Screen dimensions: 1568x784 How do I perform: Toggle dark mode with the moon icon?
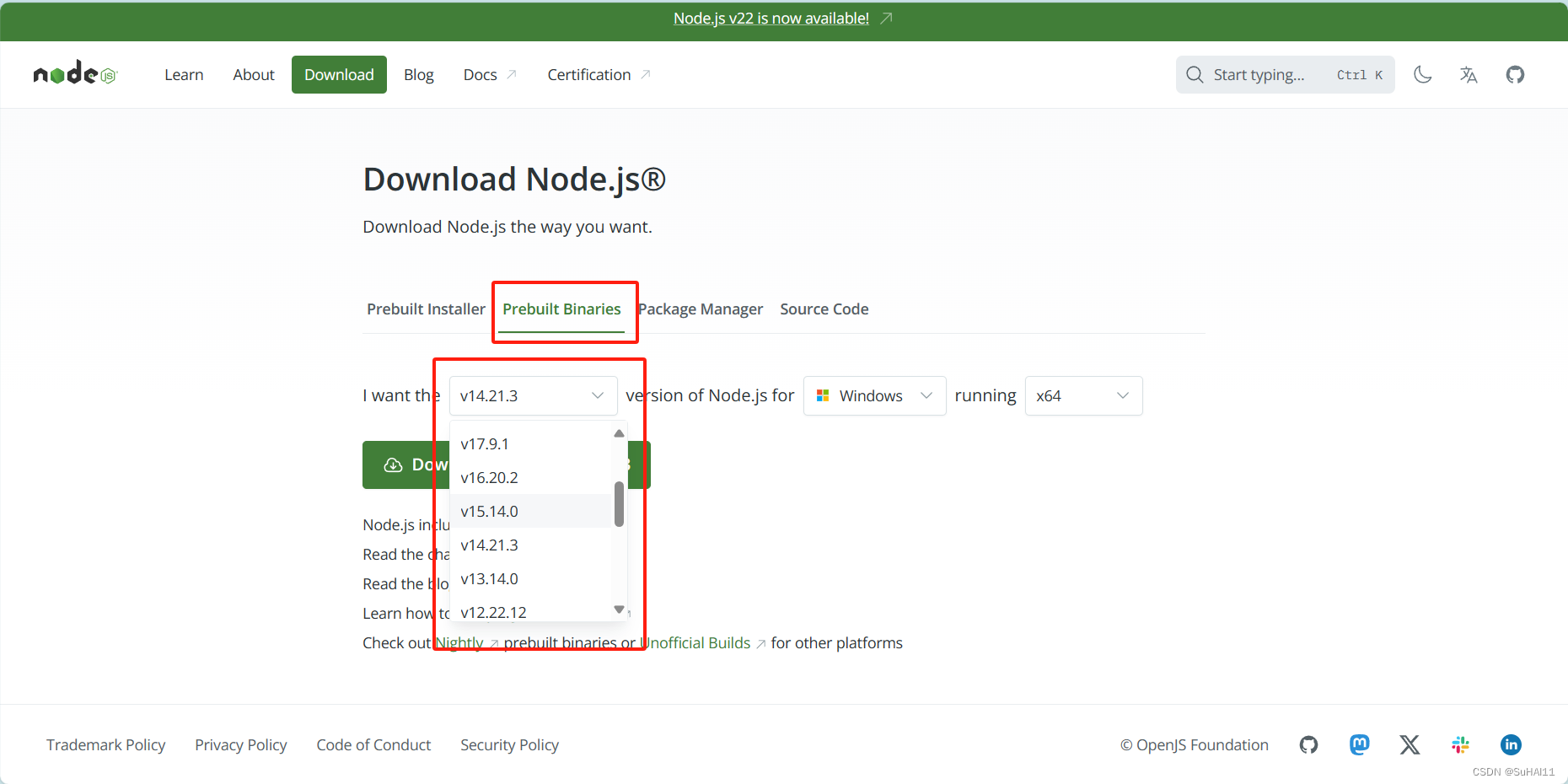1423,74
